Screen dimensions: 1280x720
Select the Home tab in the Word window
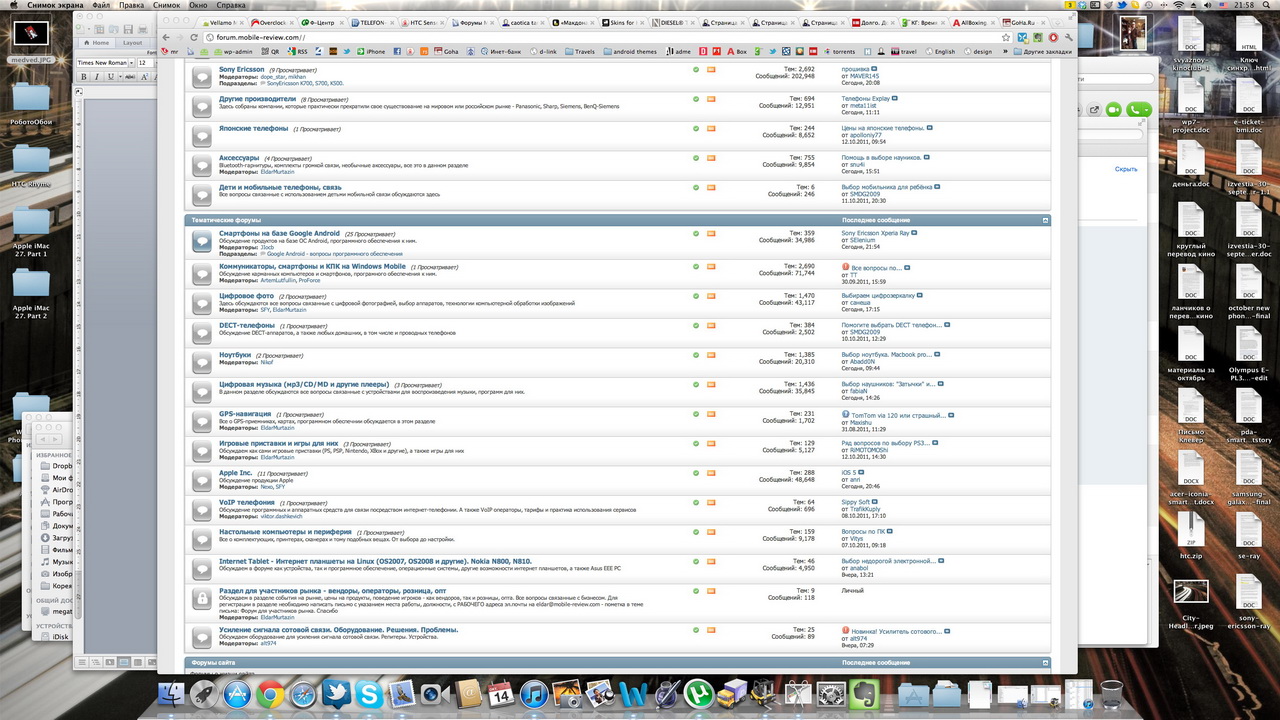click(98, 43)
